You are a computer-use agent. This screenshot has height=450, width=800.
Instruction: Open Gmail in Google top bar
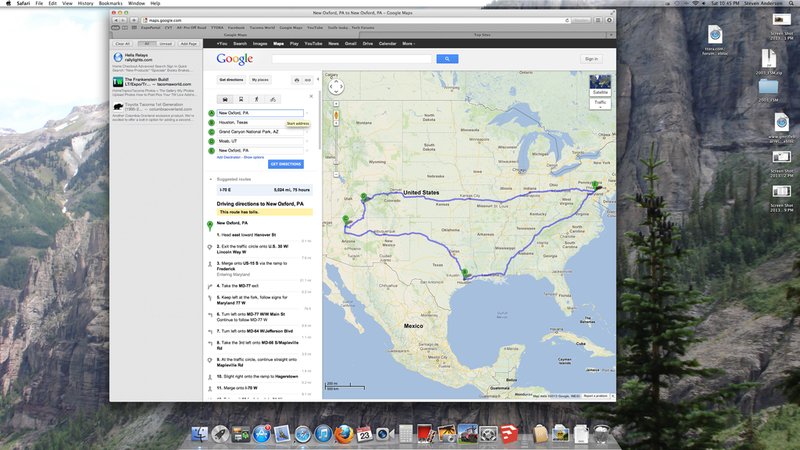pyautogui.click(x=351, y=44)
